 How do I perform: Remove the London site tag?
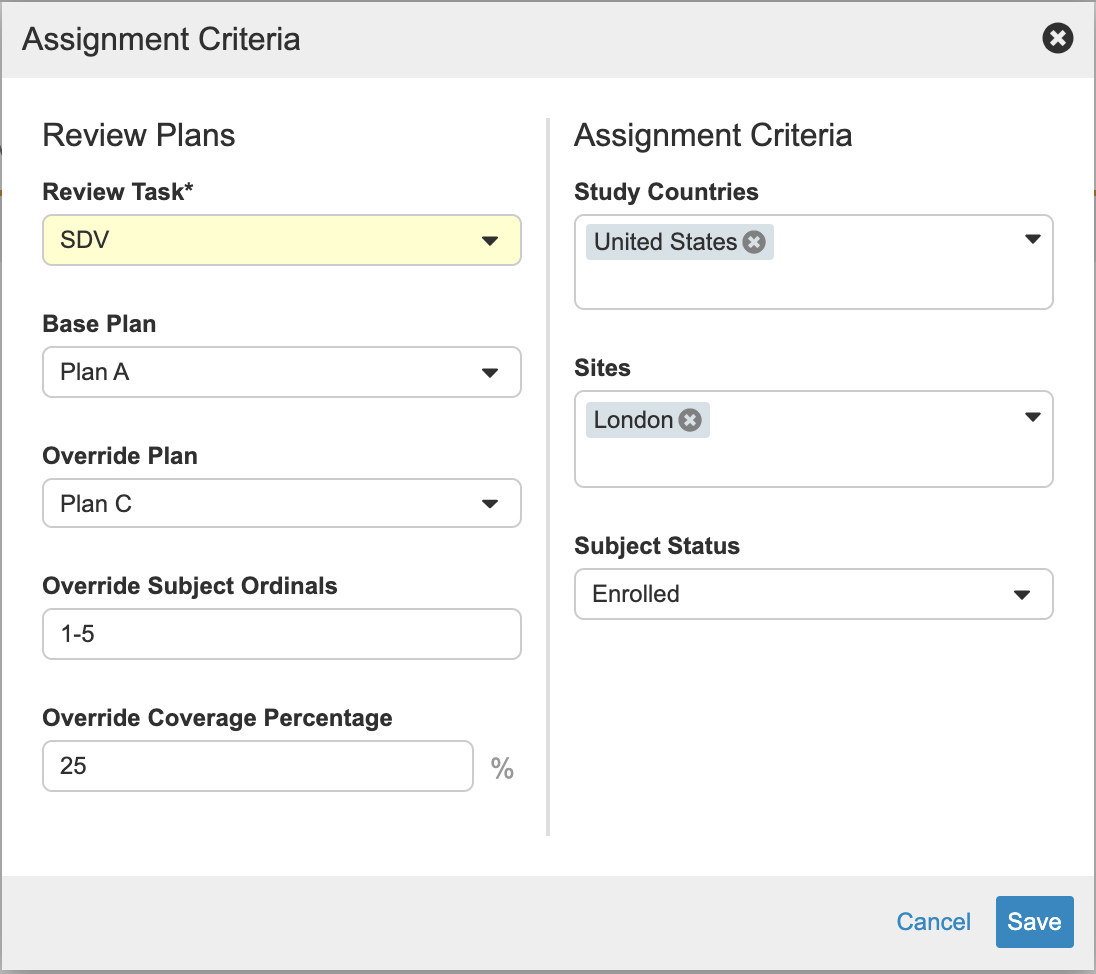click(x=690, y=420)
